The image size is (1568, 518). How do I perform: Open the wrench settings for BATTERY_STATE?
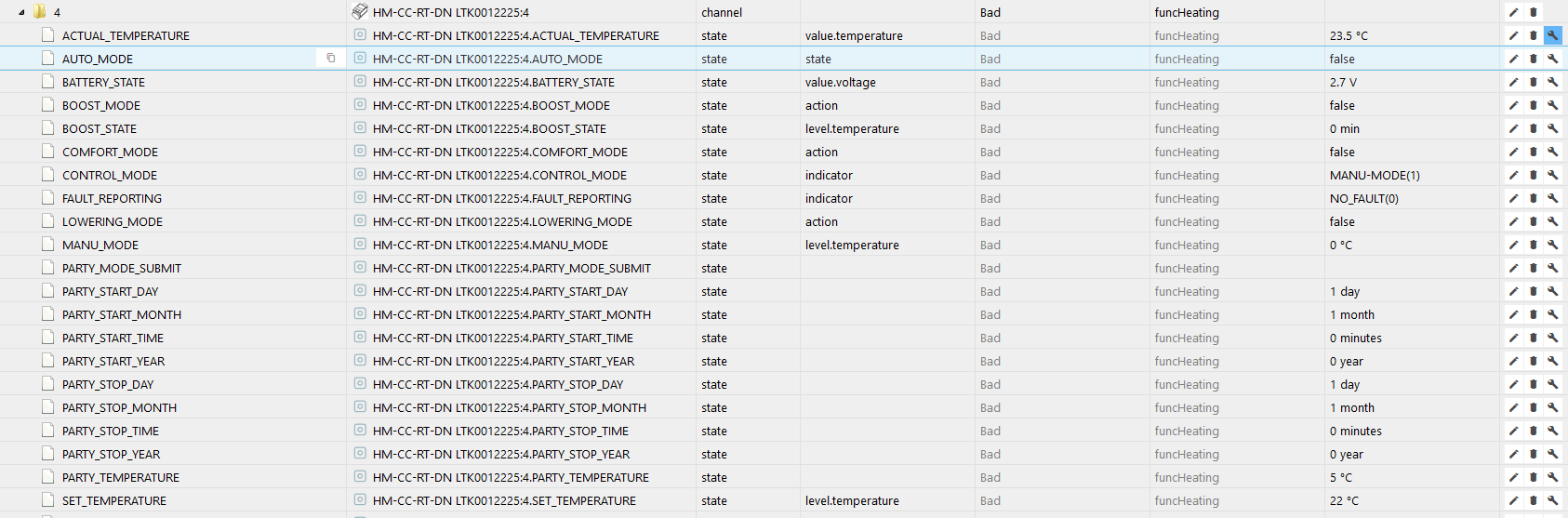pyautogui.click(x=1552, y=82)
